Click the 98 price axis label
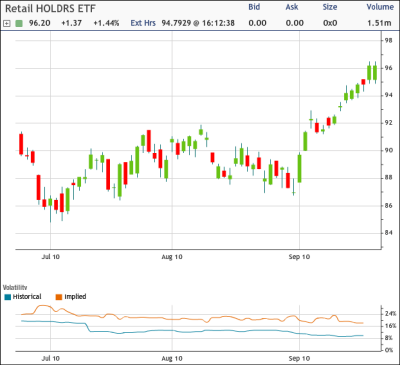The height and width of the screenshot is (365, 400). pos(388,41)
